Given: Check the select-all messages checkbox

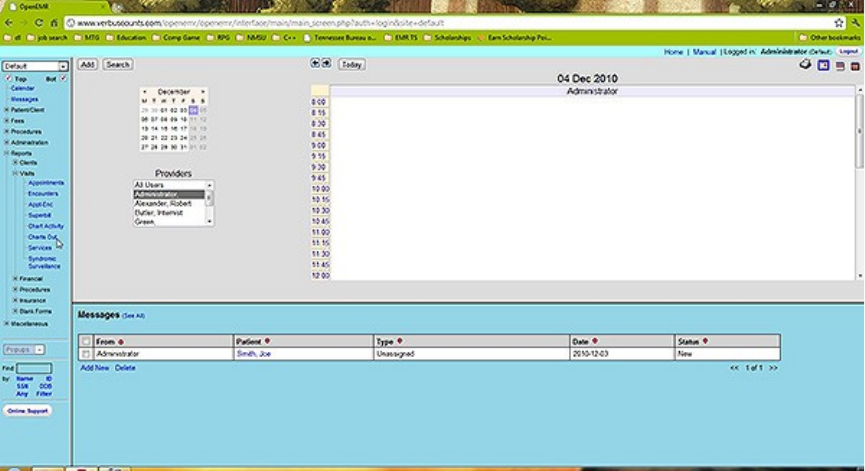Looking at the screenshot, I should tap(86, 341).
